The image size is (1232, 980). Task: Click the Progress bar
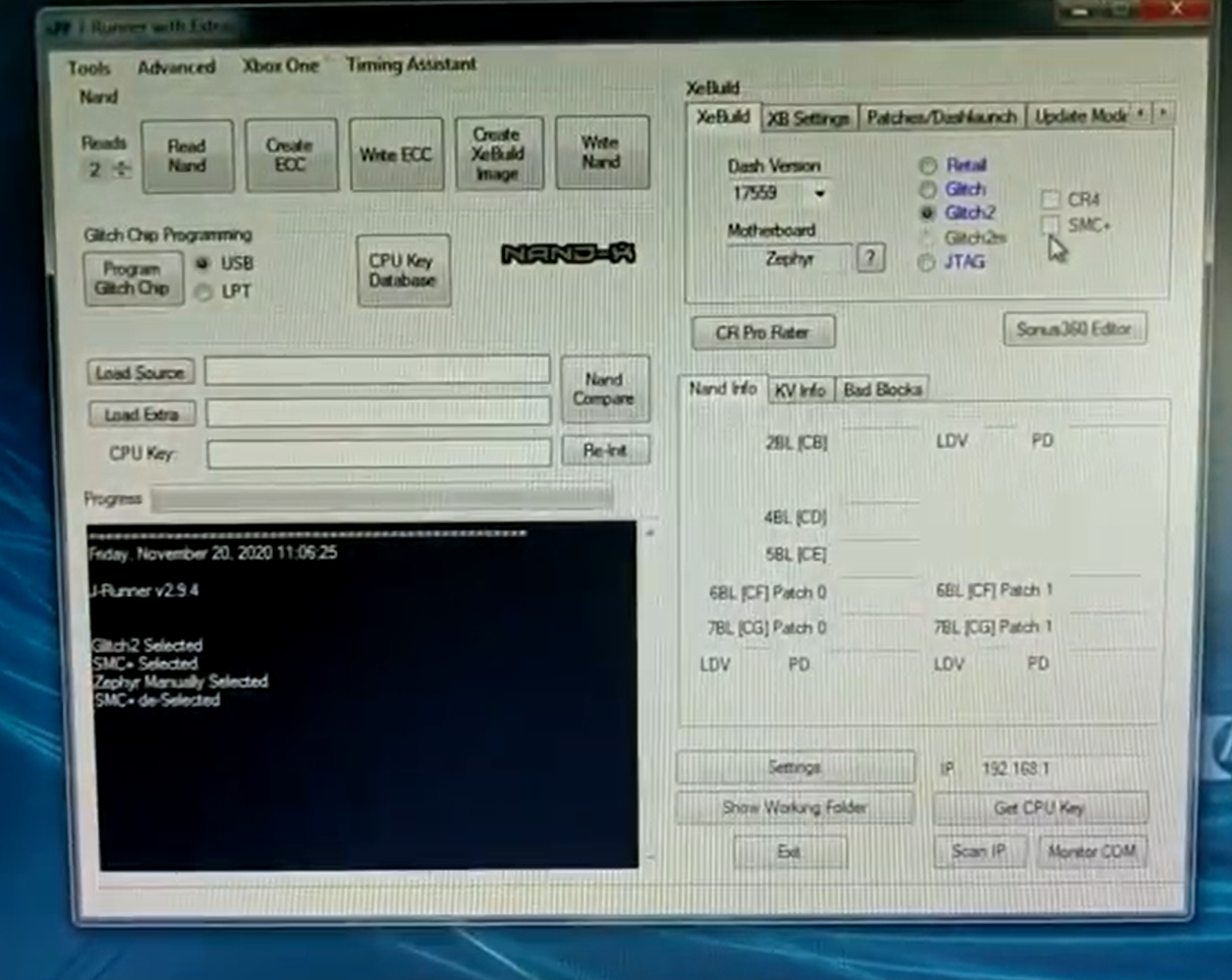pyautogui.click(x=382, y=499)
